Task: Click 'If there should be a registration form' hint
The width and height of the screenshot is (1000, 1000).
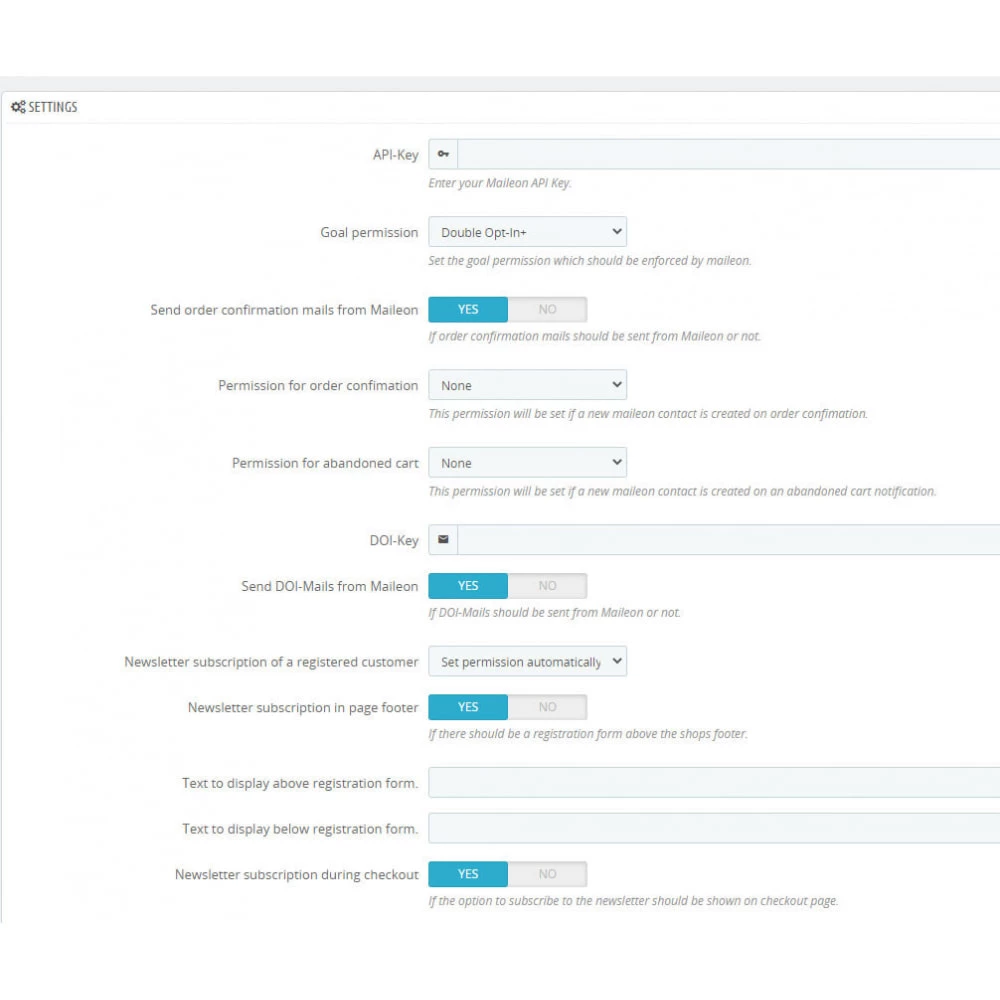Action: 588,733
